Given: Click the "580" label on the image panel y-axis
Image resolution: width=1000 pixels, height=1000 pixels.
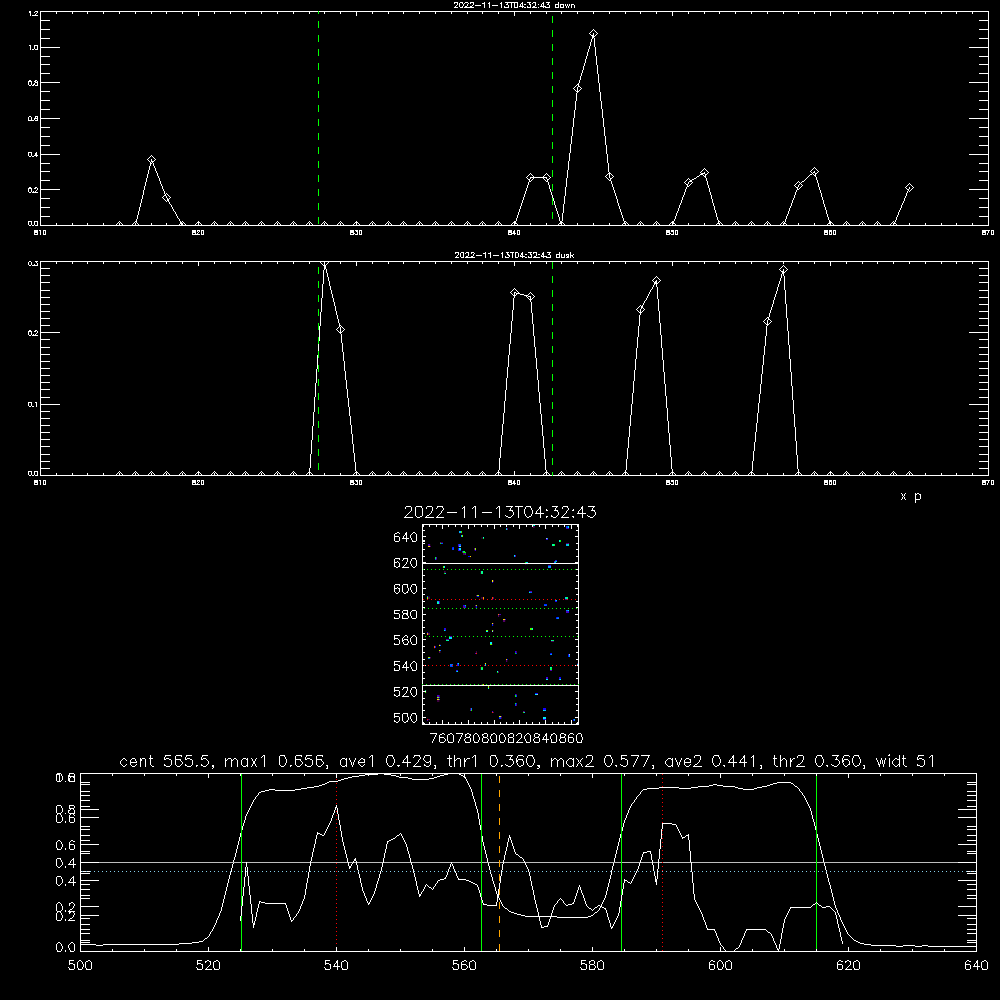Looking at the screenshot, I should point(406,615).
